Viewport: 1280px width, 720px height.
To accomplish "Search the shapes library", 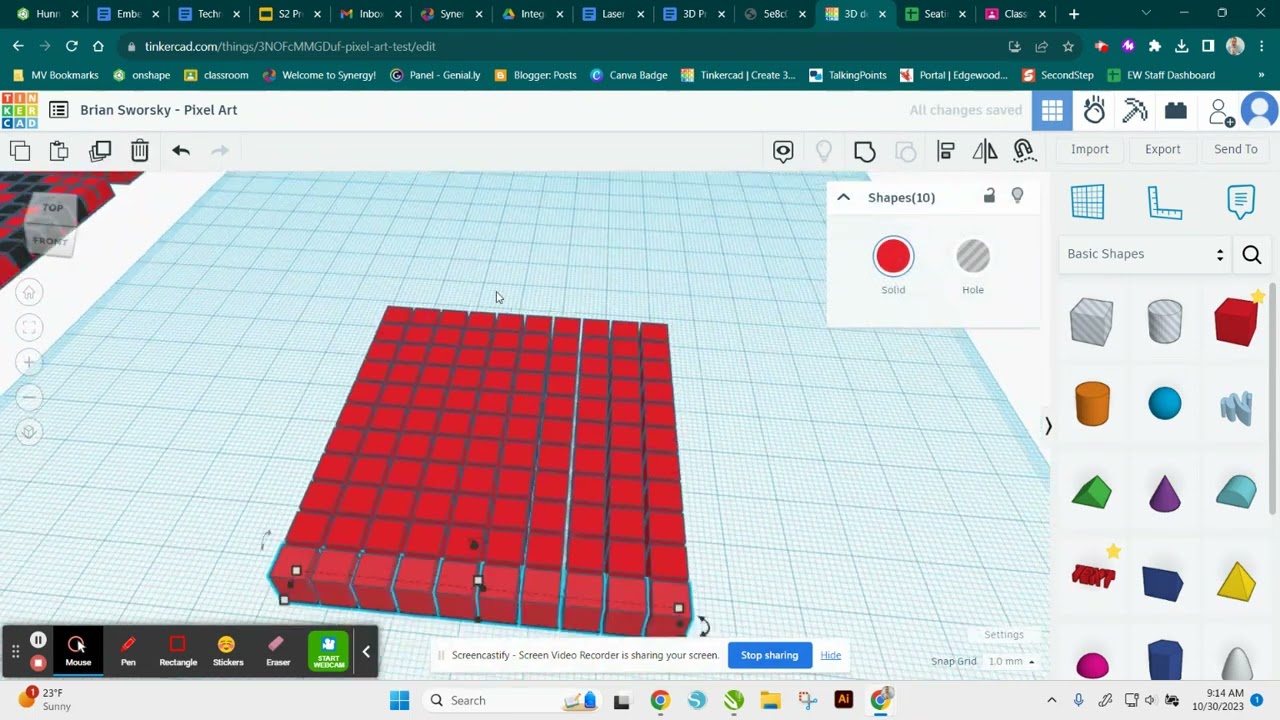I will (x=1251, y=255).
